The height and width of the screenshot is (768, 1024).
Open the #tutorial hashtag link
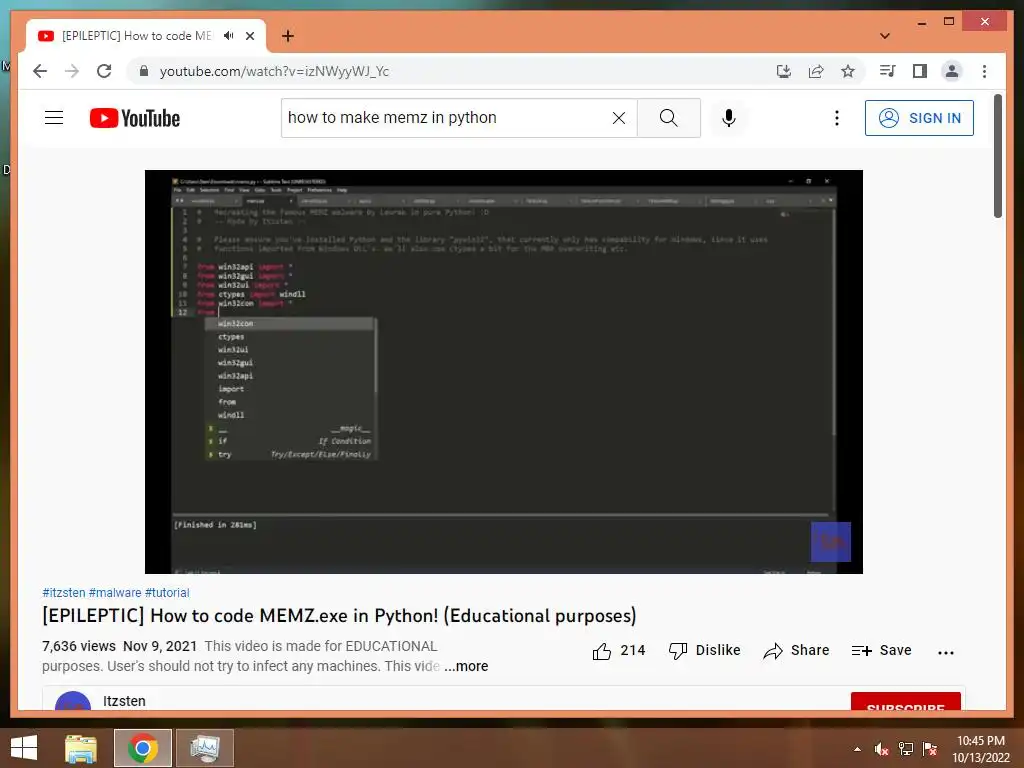tap(167, 592)
